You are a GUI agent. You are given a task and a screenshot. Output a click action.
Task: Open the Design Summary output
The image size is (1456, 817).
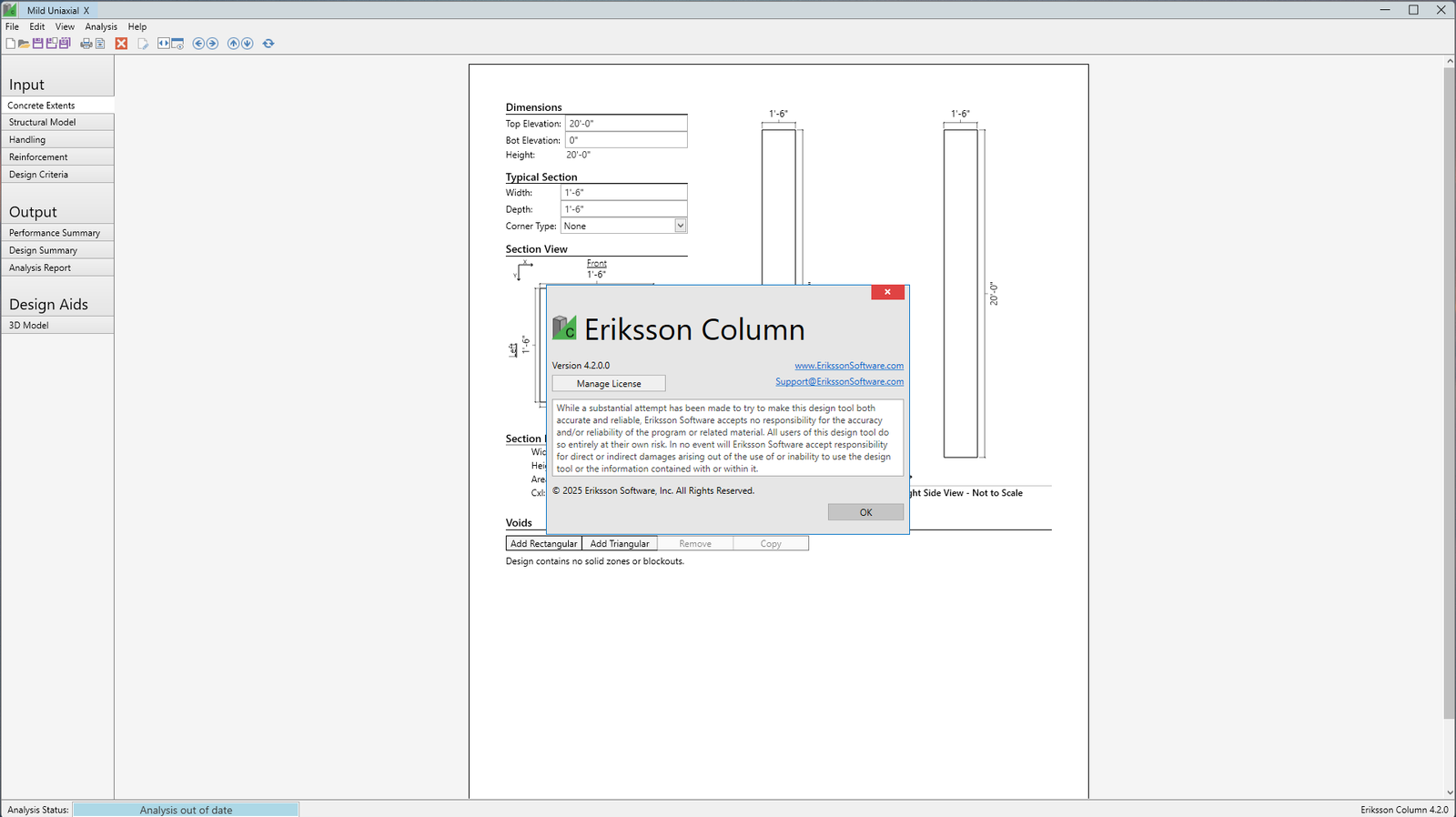(57, 250)
